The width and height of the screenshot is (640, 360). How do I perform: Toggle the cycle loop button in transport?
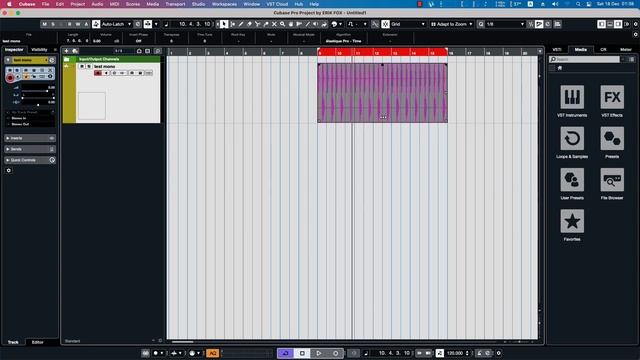point(285,353)
